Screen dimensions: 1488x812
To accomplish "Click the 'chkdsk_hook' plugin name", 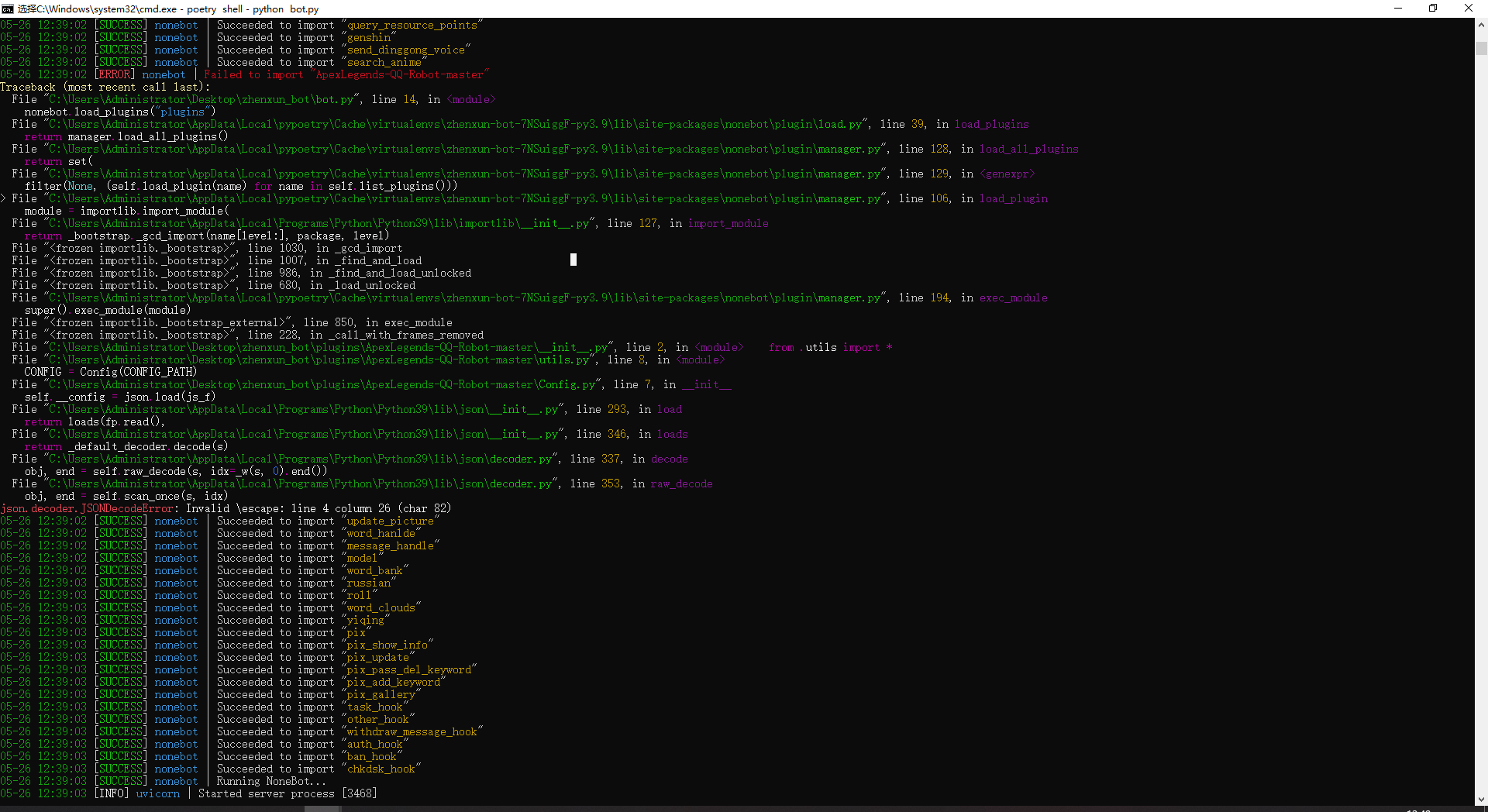I will [x=381, y=769].
